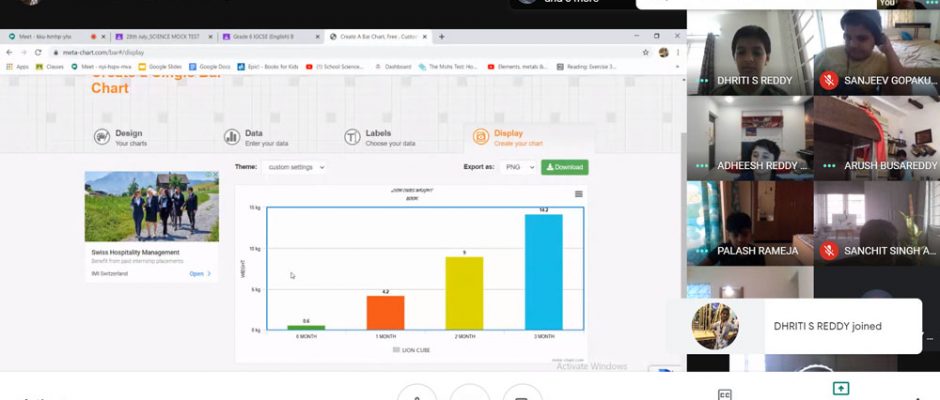Open options dots on ARUSH BUSAREDDY tile

pyautogui.click(x=830, y=166)
